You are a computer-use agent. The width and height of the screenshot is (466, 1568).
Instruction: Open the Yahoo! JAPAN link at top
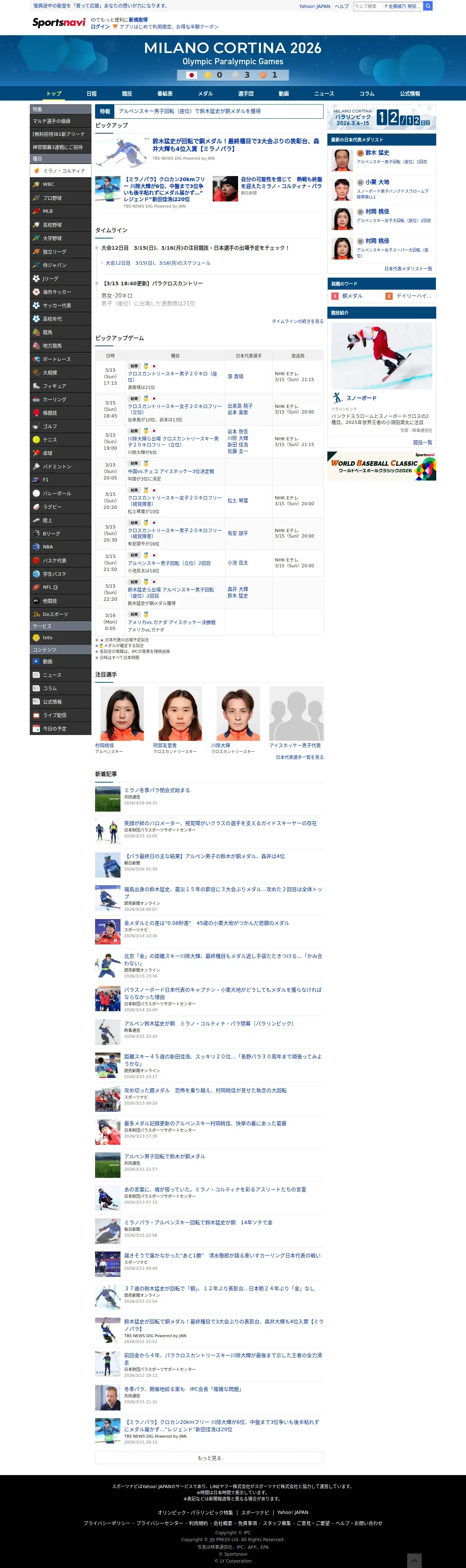pyautogui.click(x=315, y=6)
